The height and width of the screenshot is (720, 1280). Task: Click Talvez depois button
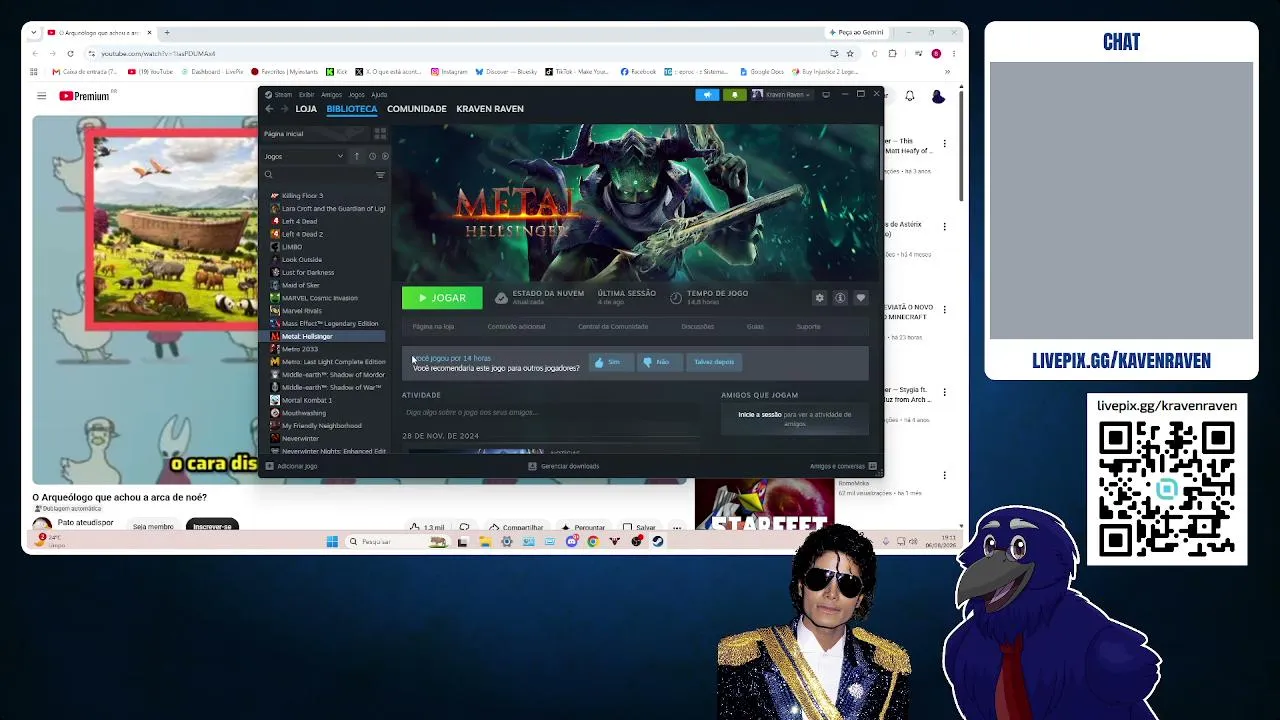[x=714, y=362]
